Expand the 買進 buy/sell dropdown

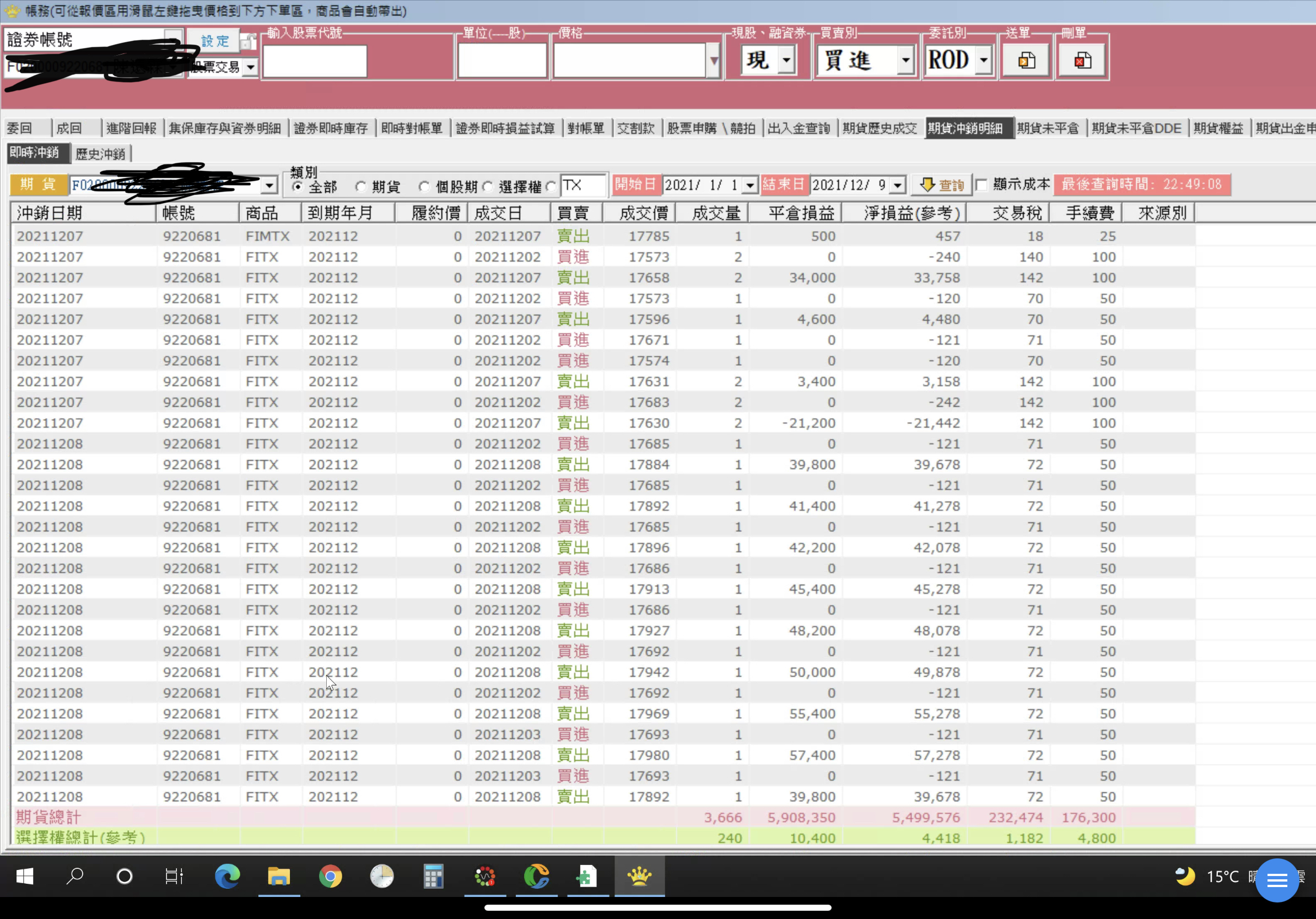pos(905,60)
